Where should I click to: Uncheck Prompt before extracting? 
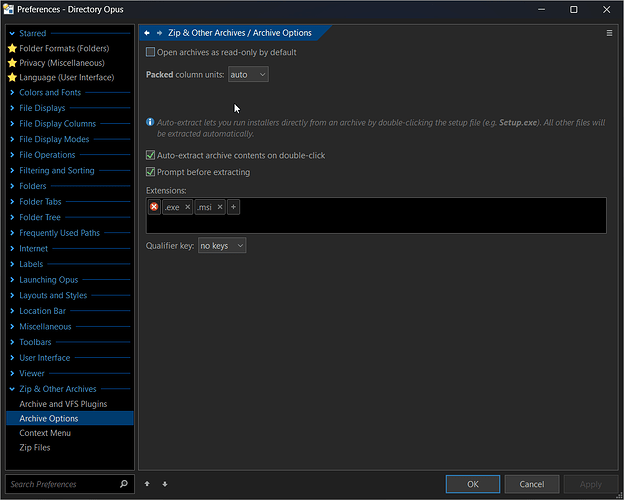pos(150,172)
